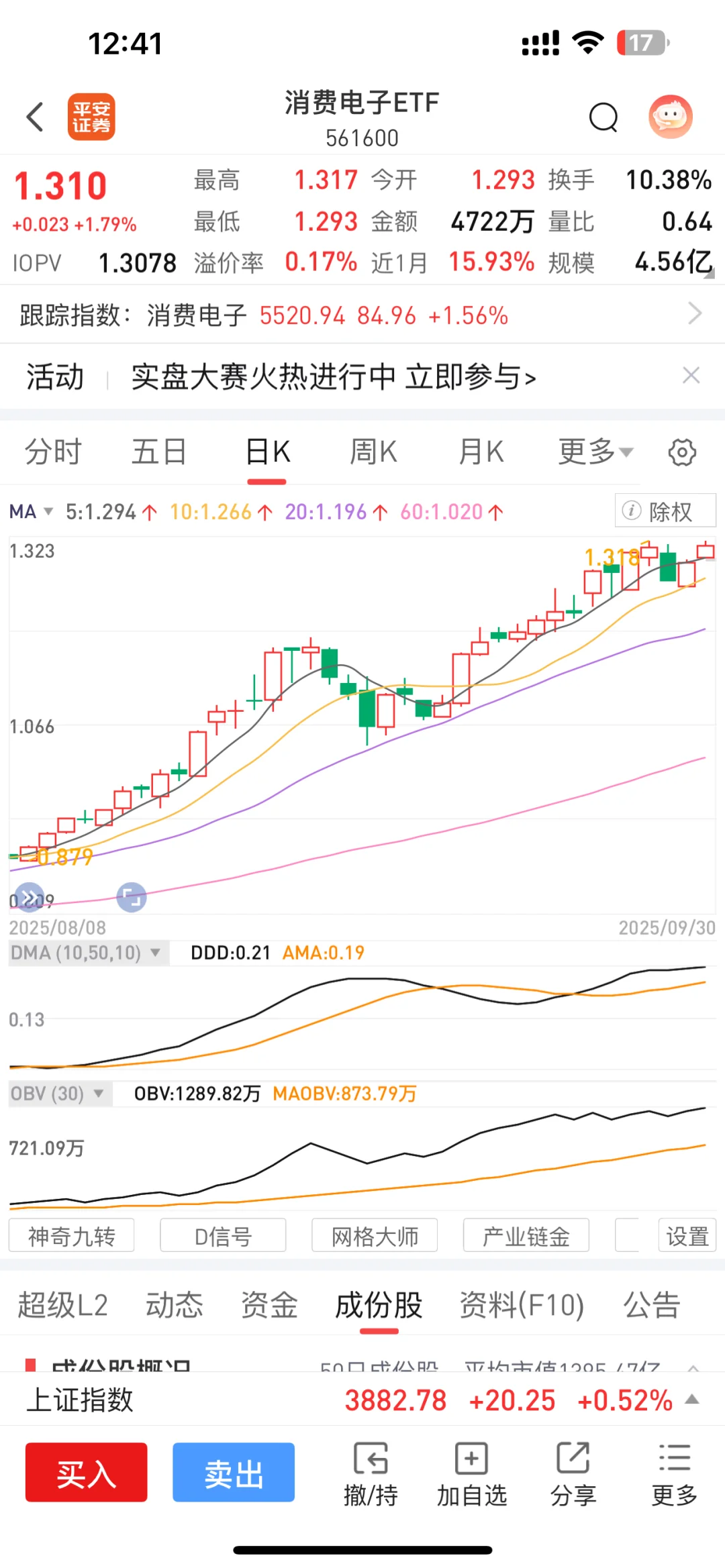The image size is (725, 1568).
Task: Open the tracked index details chevron
Action: tap(695, 313)
